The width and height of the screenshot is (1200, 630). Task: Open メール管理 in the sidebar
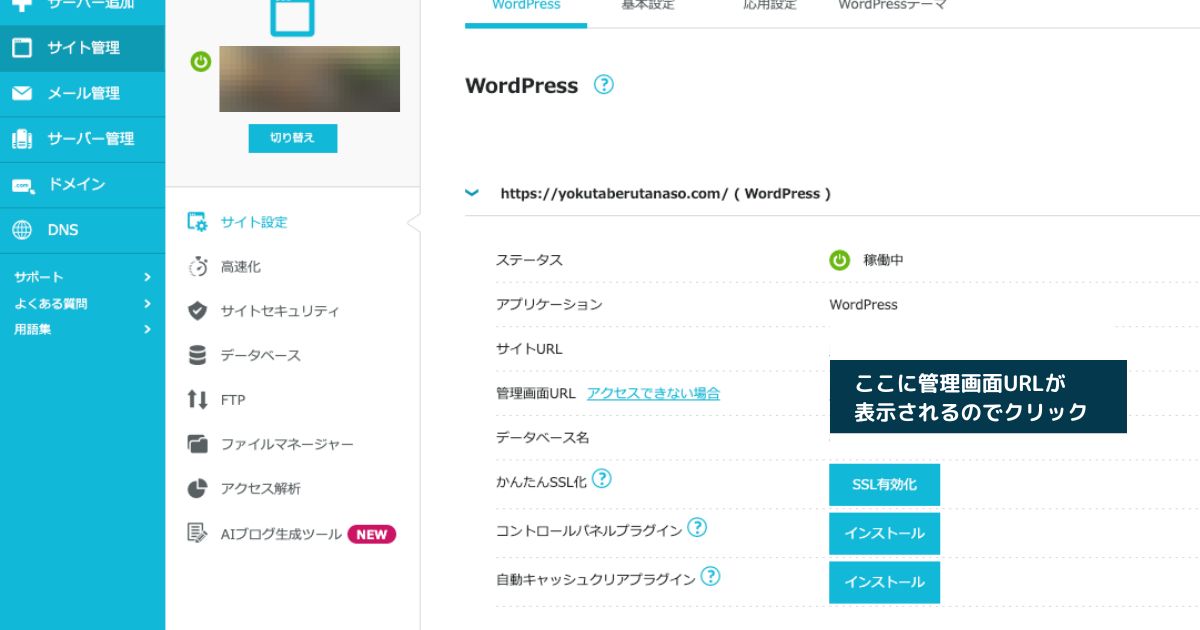tap(82, 93)
